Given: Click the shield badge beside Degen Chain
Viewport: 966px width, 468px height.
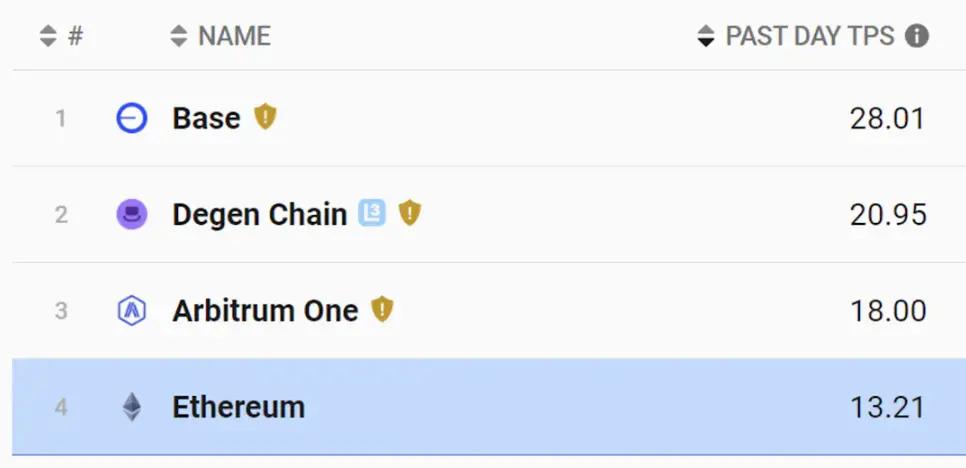Looking at the screenshot, I should tap(410, 213).
